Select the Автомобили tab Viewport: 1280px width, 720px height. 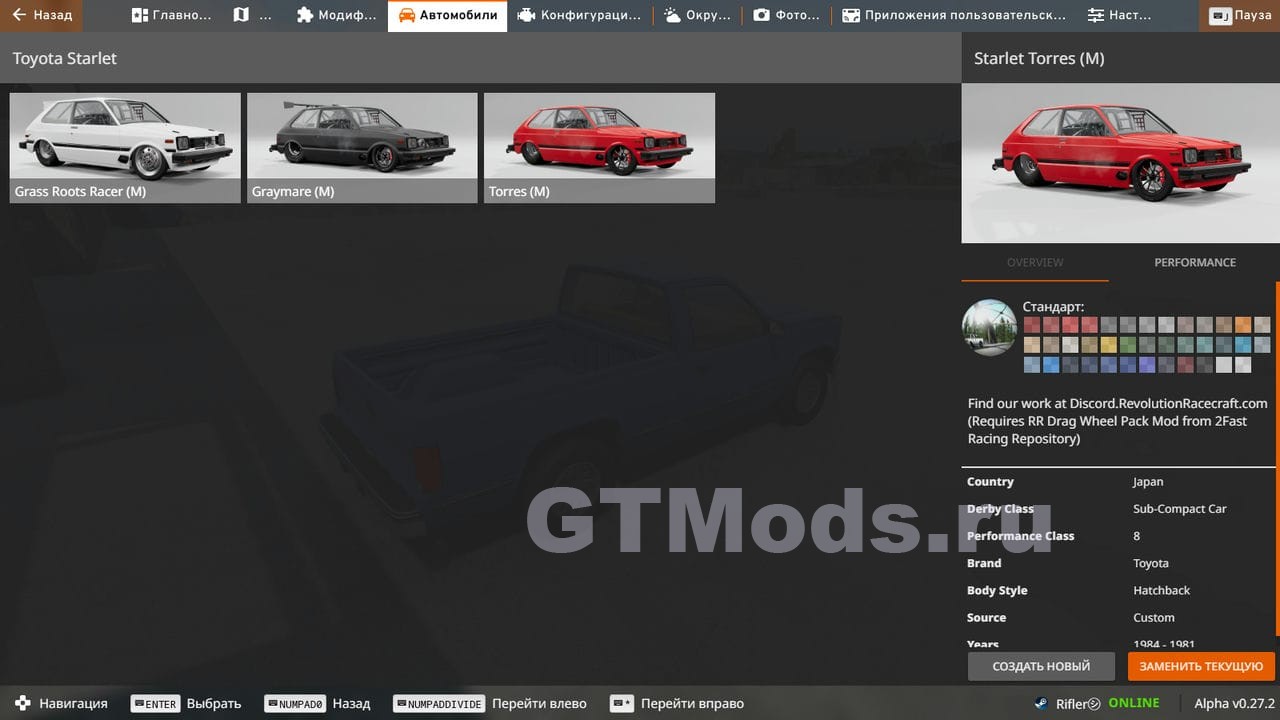(447, 15)
